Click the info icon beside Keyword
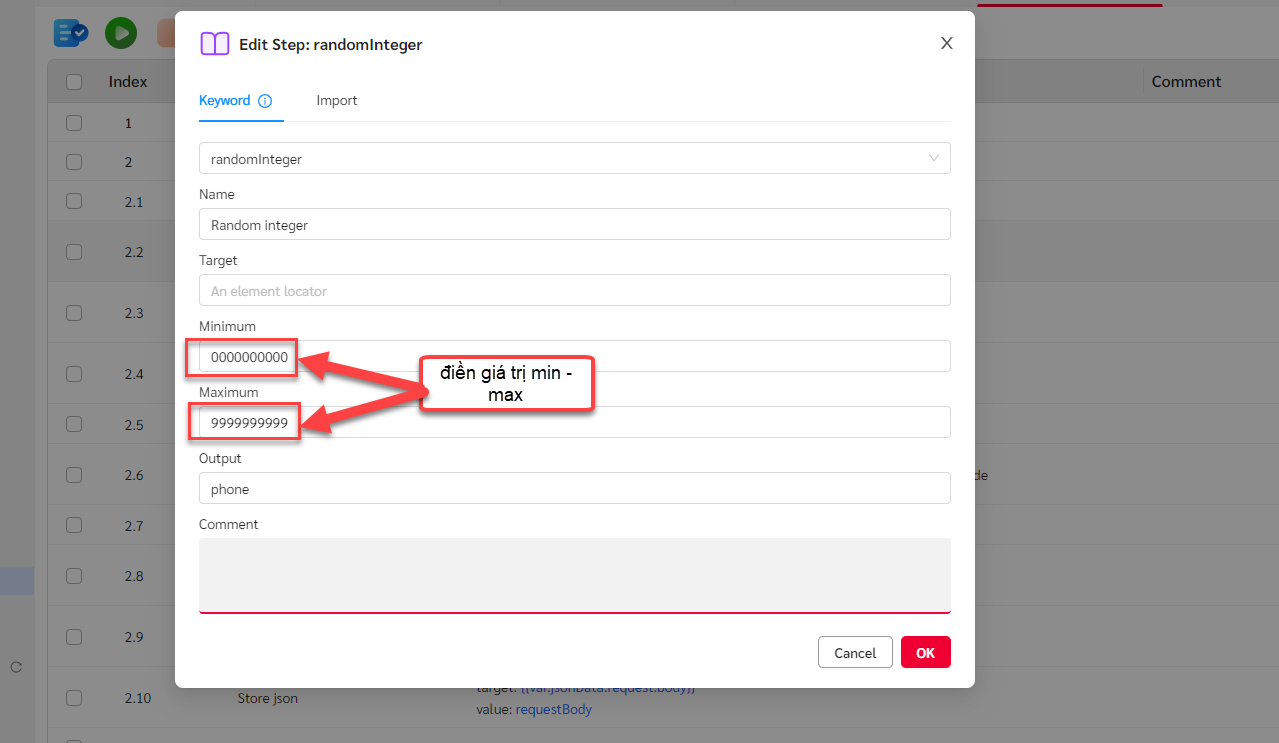Viewport: 1279px width, 743px height. click(x=265, y=101)
